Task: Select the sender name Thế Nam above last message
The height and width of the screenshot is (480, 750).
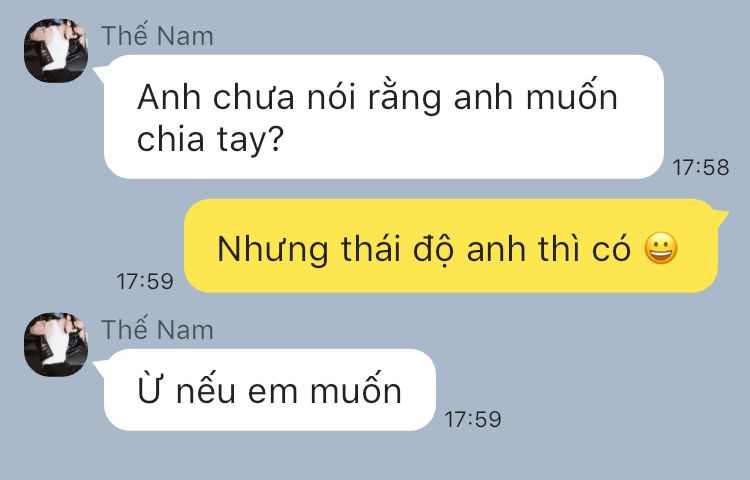Action: pos(157,330)
